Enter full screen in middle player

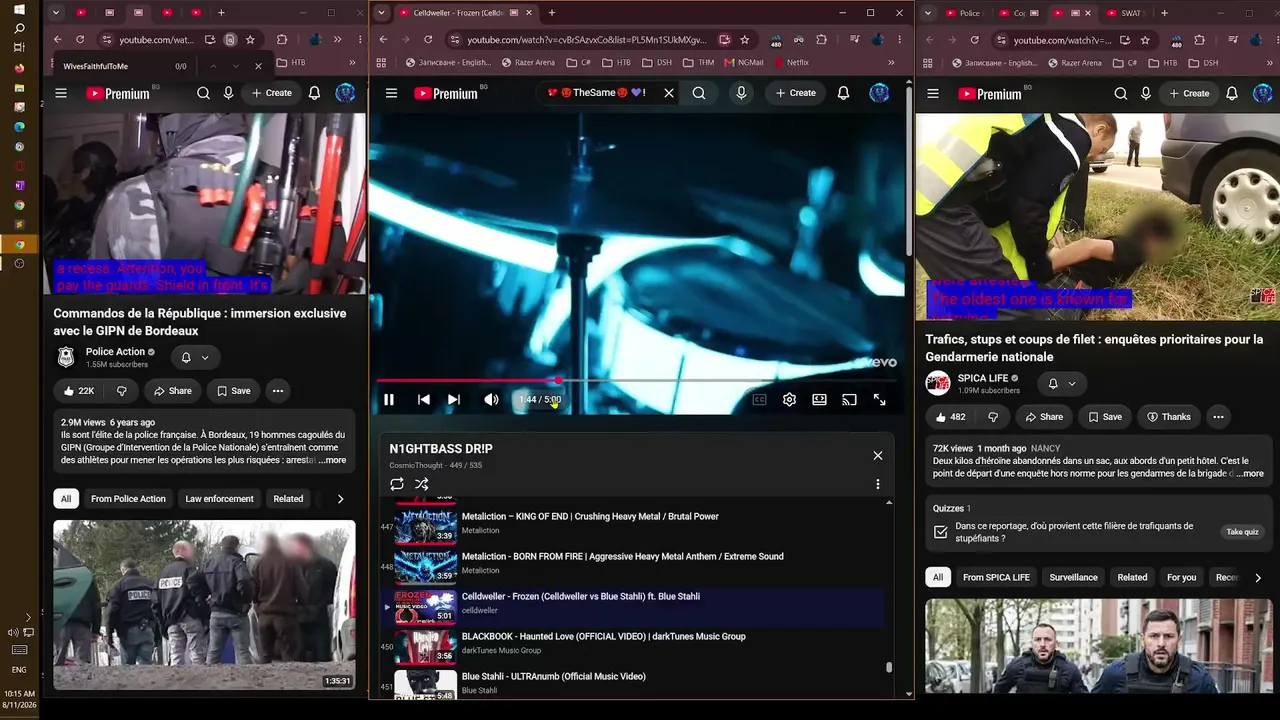coord(879,400)
